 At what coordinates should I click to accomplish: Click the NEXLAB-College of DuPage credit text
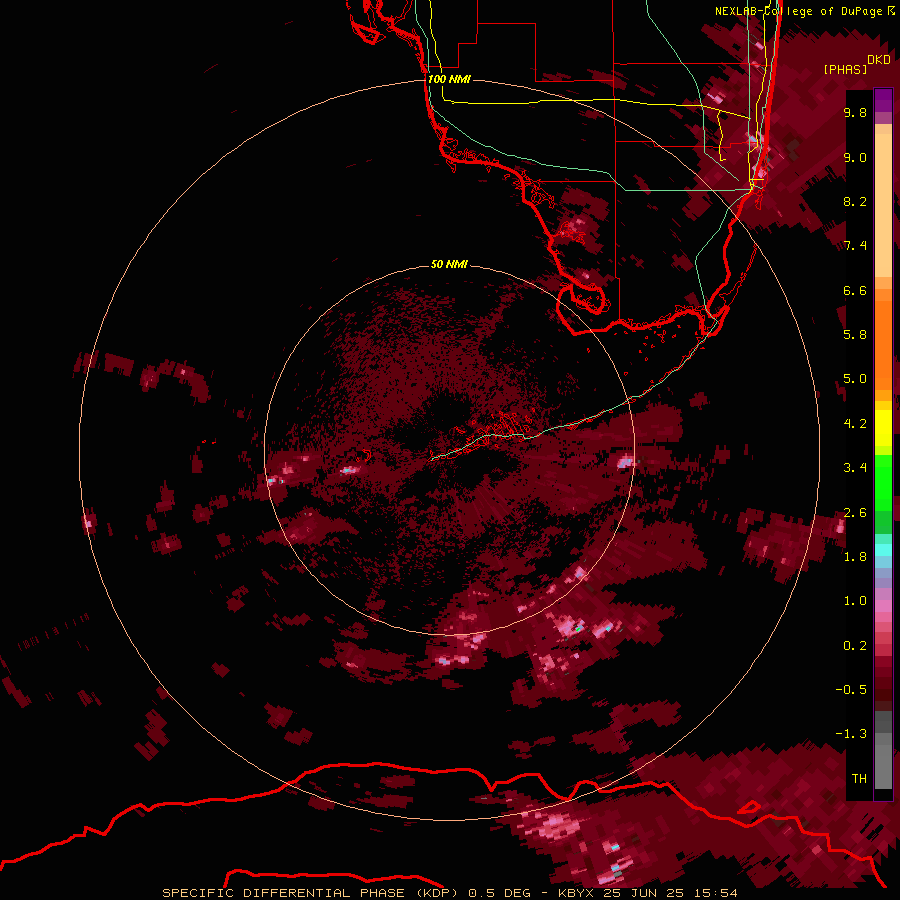pos(798,11)
